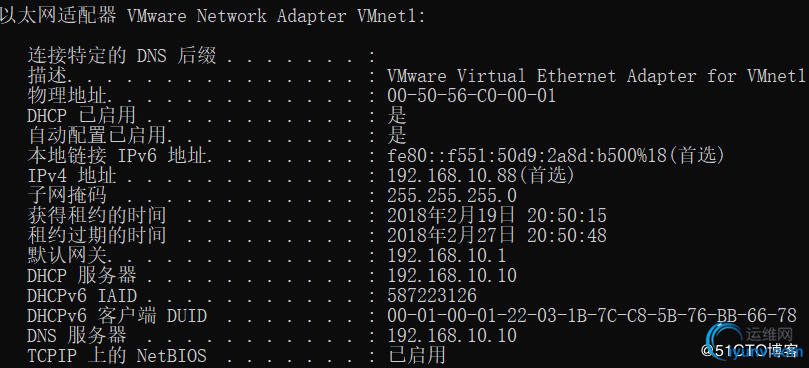Click the subnet mask 255.255.255.0 value

451,196
